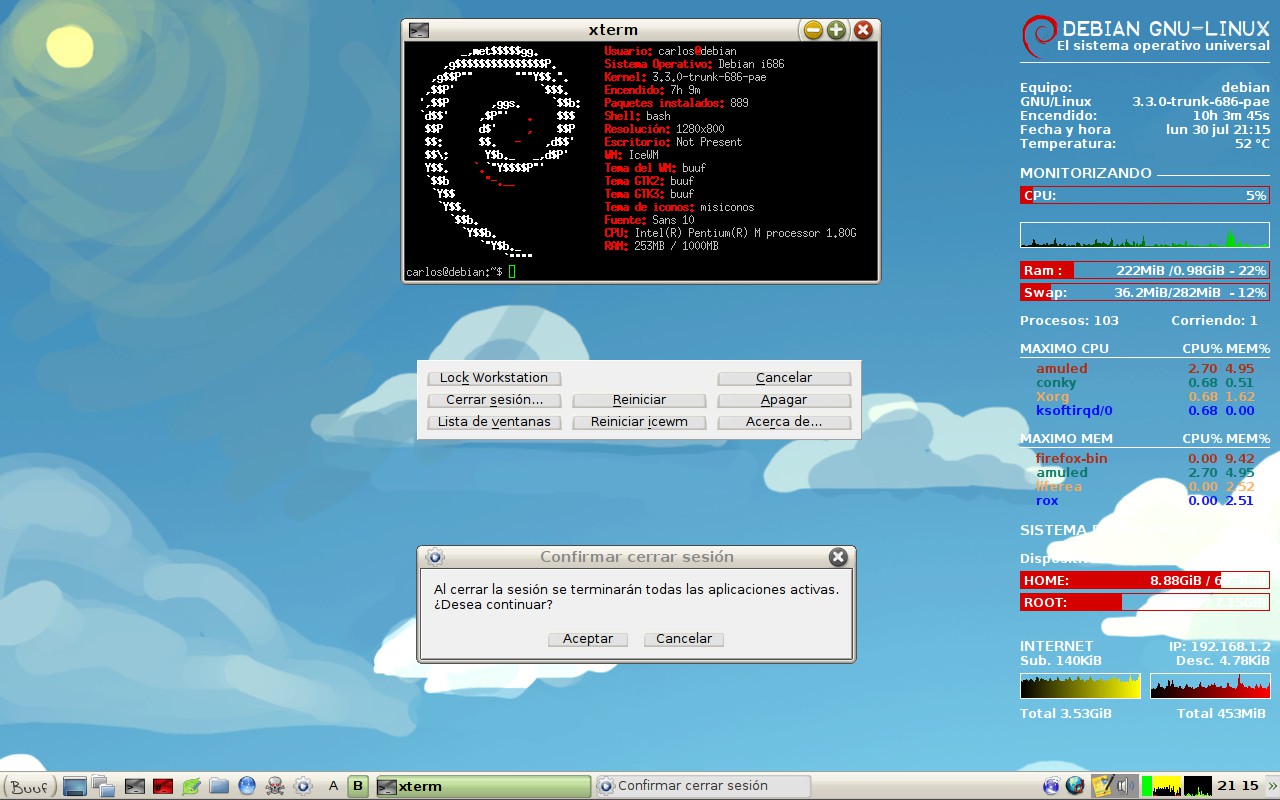Click the HOME disk usage bar

pos(1145,580)
